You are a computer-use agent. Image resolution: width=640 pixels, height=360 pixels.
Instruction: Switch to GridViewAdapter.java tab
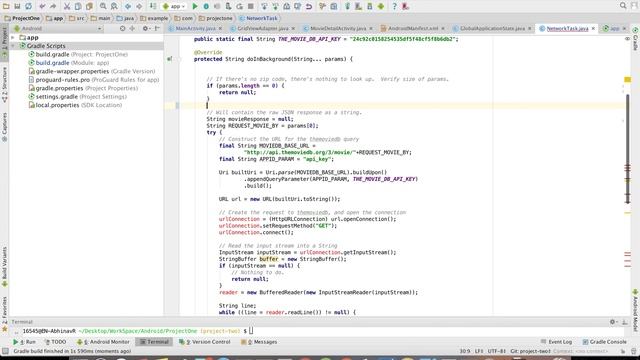coord(262,29)
